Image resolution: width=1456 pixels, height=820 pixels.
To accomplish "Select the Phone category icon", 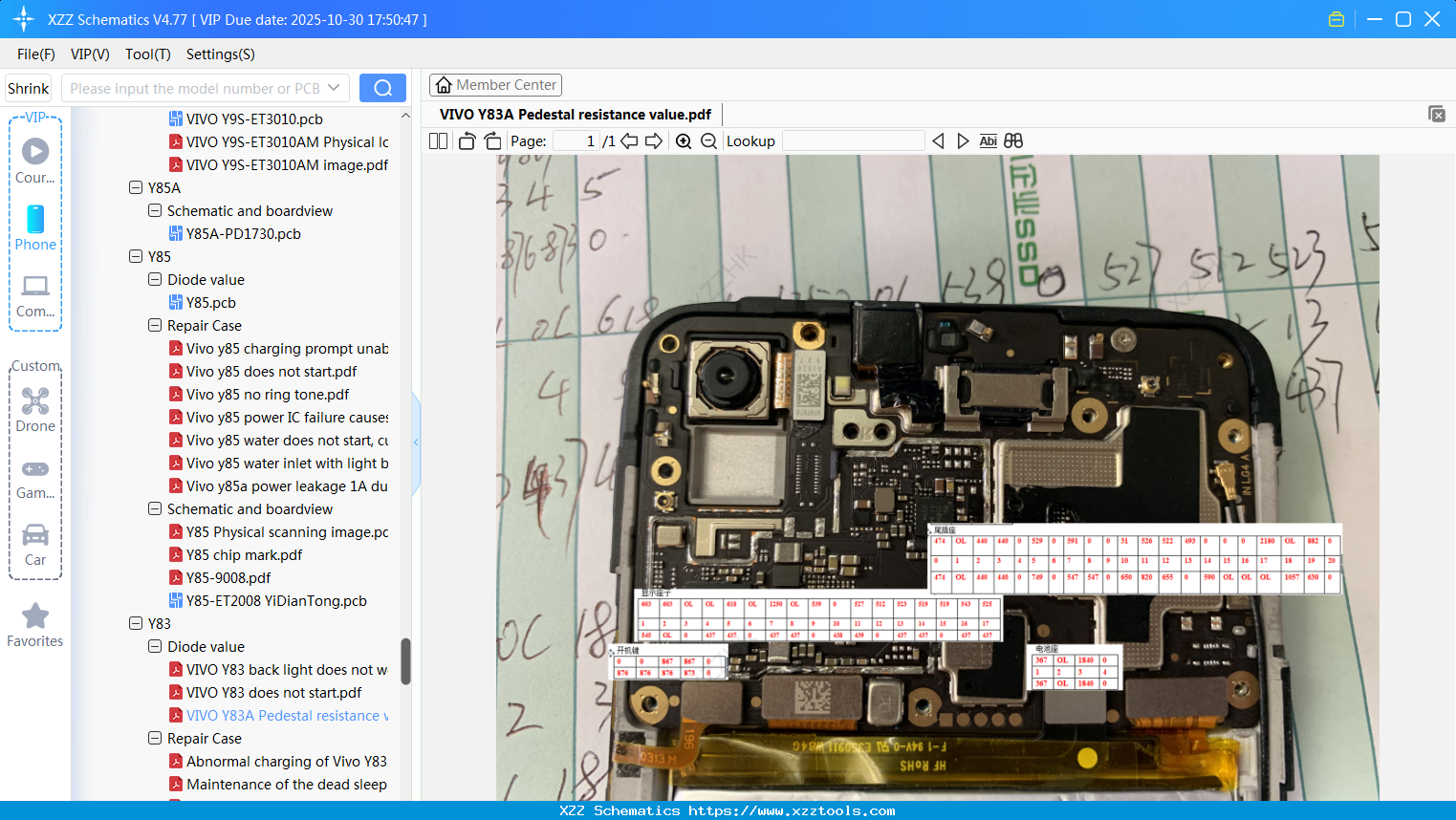I will pyautogui.click(x=35, y=227).
